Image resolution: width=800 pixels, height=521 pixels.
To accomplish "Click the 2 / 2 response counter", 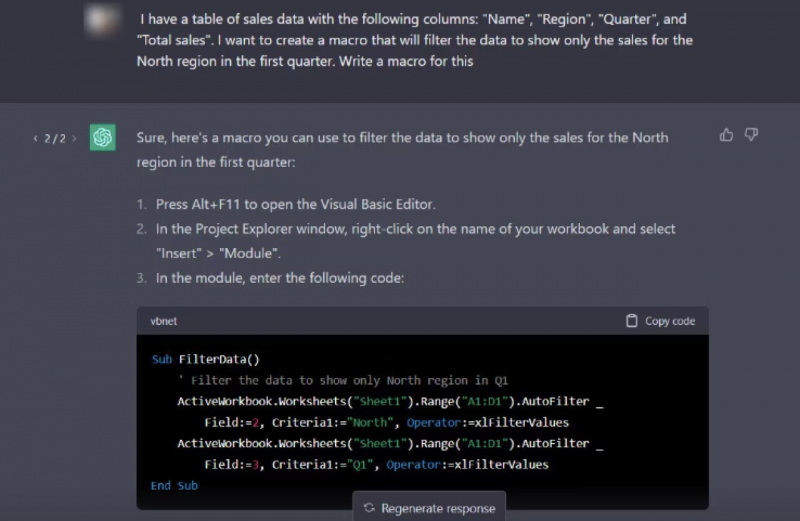I will point(55,139).
